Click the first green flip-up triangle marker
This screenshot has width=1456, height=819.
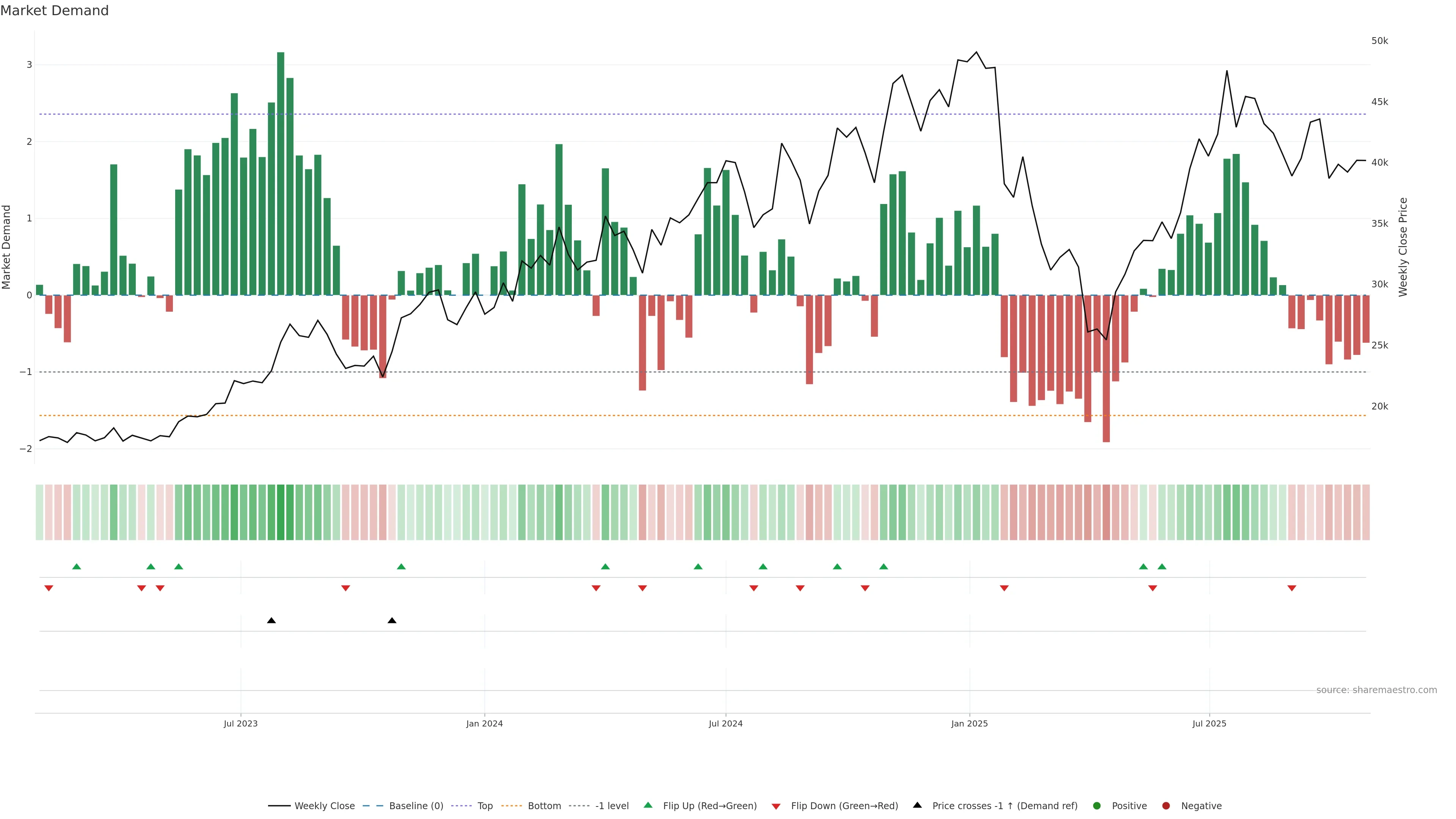tap(77, 566)
